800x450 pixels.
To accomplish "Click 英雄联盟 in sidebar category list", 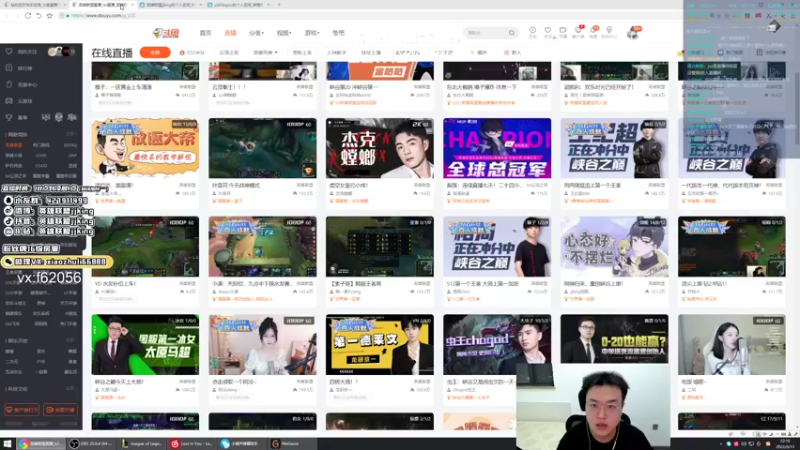I will 14,145.
